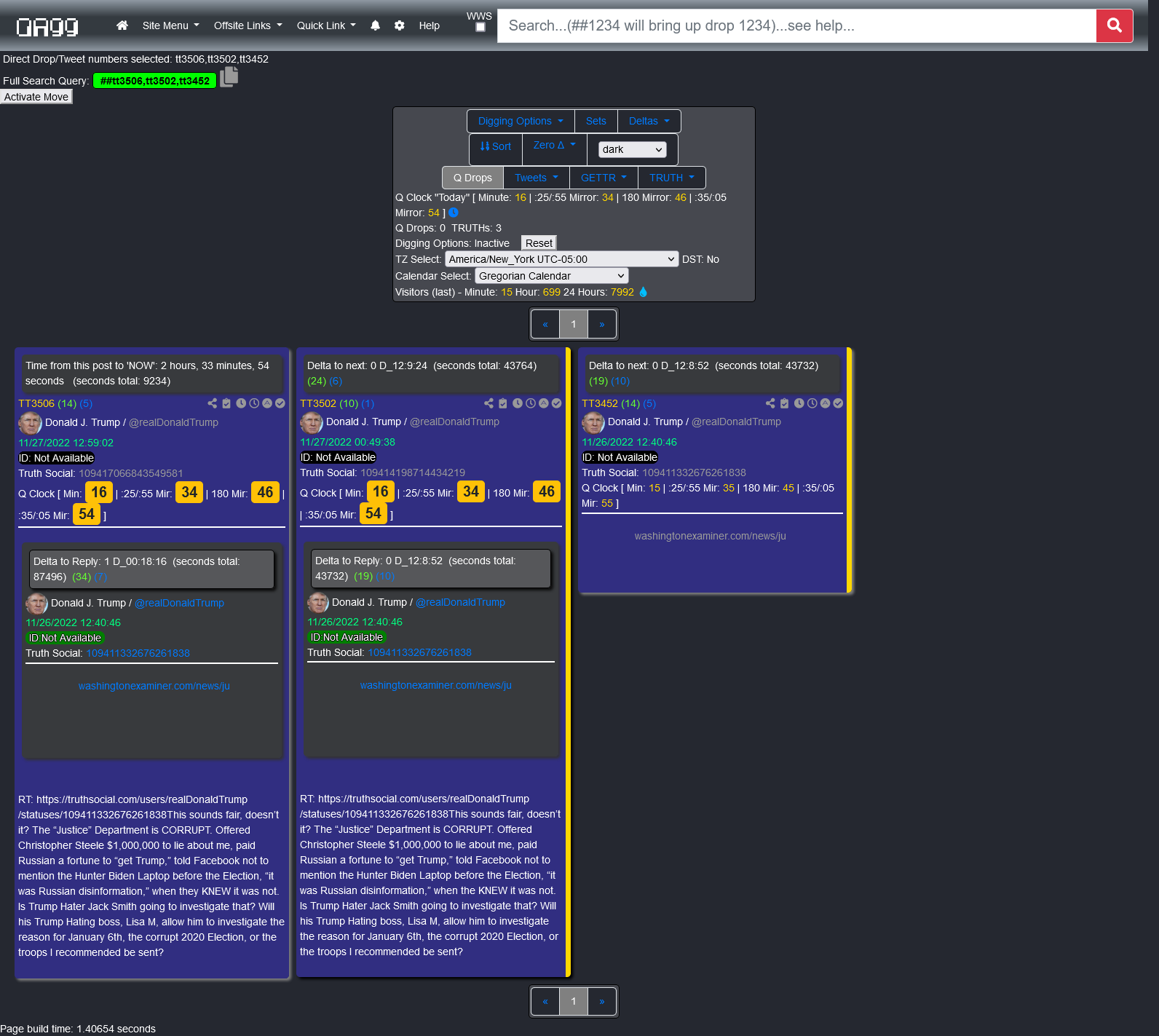The image size is (1159, 1036).
Task: Switch to the Q Drops tab
Action: [472, 178]
